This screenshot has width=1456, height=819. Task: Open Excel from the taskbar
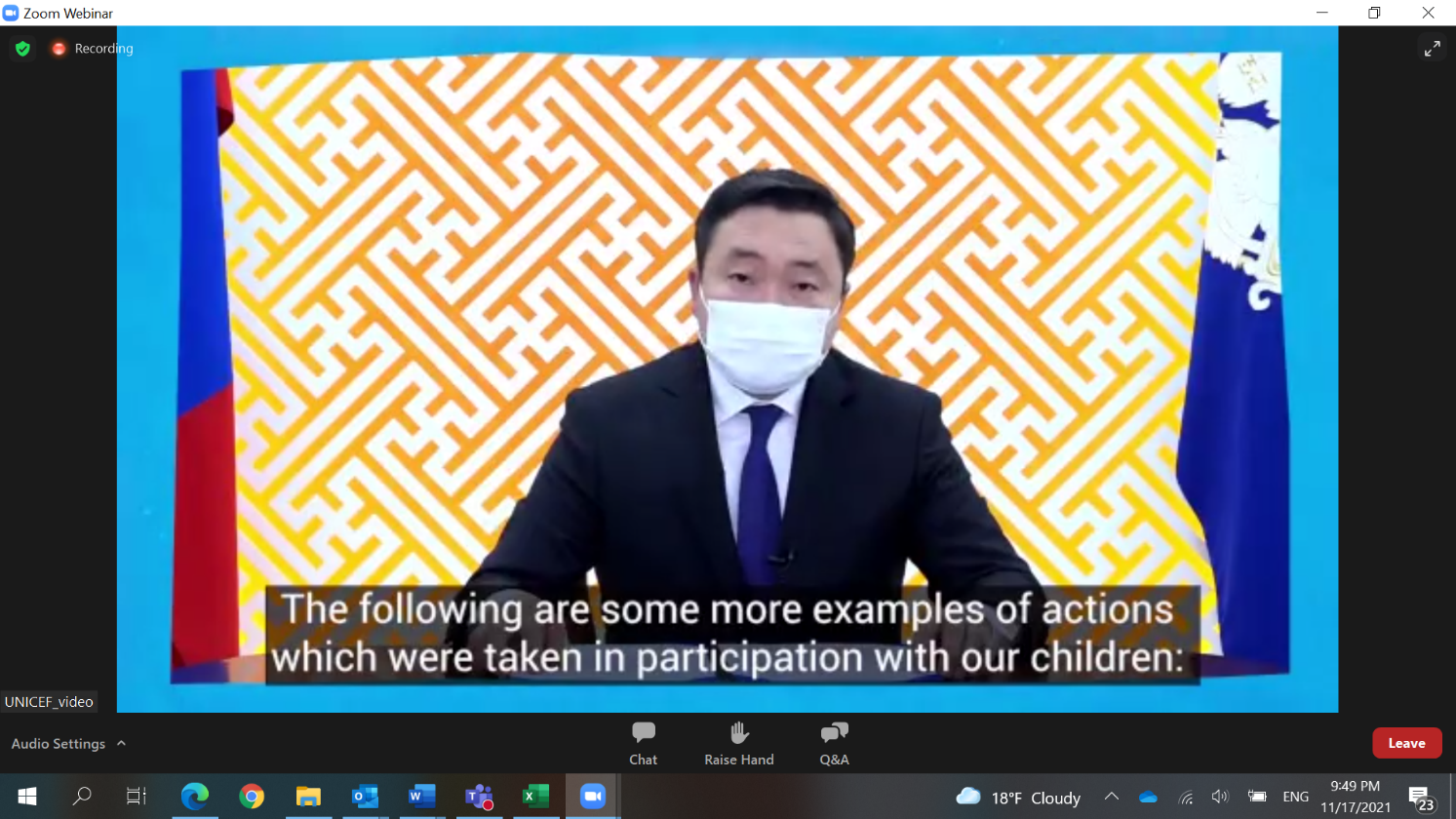click(x=535, y=797)
